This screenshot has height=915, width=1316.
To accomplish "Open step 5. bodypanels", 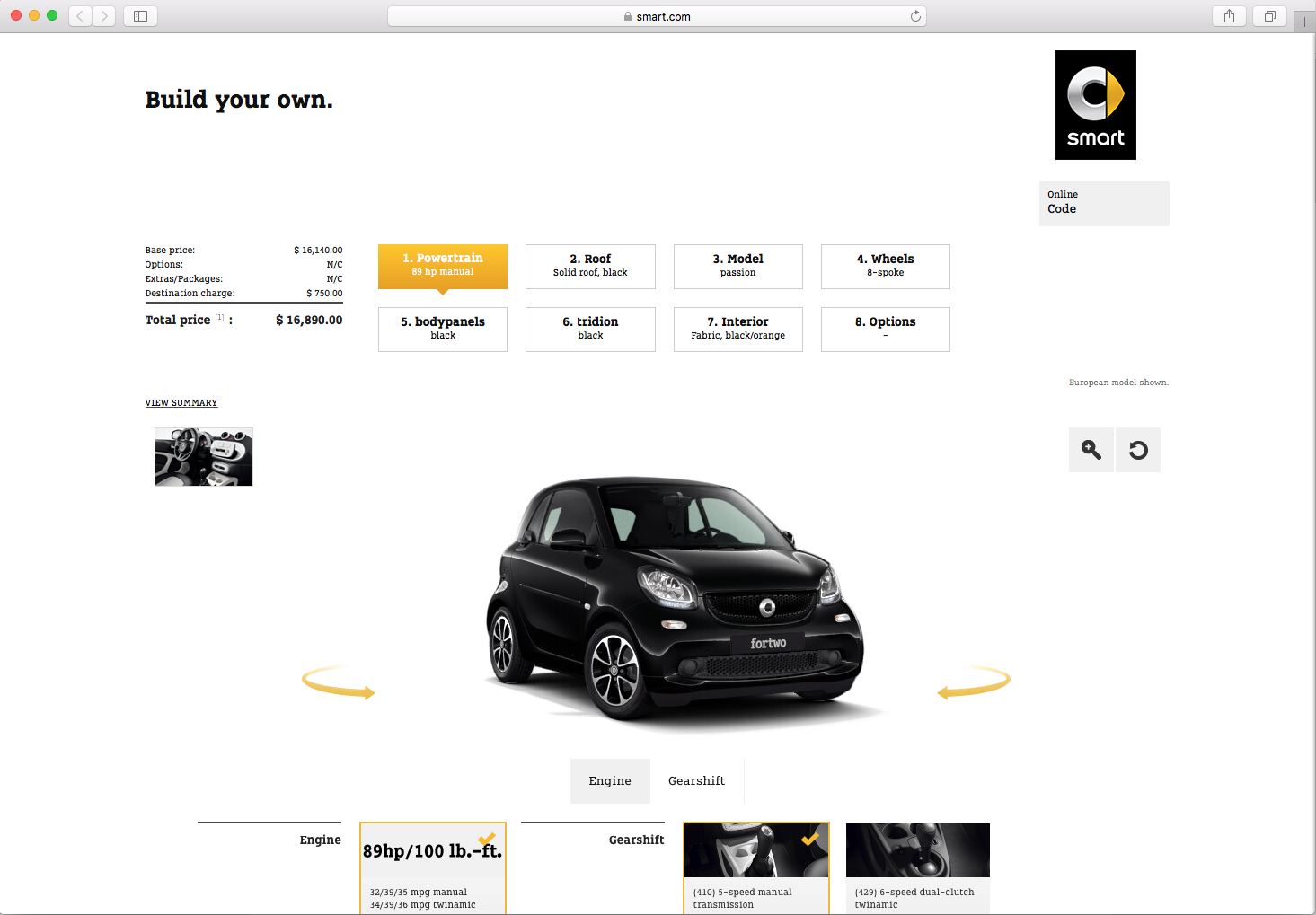I will click(443, 330).
